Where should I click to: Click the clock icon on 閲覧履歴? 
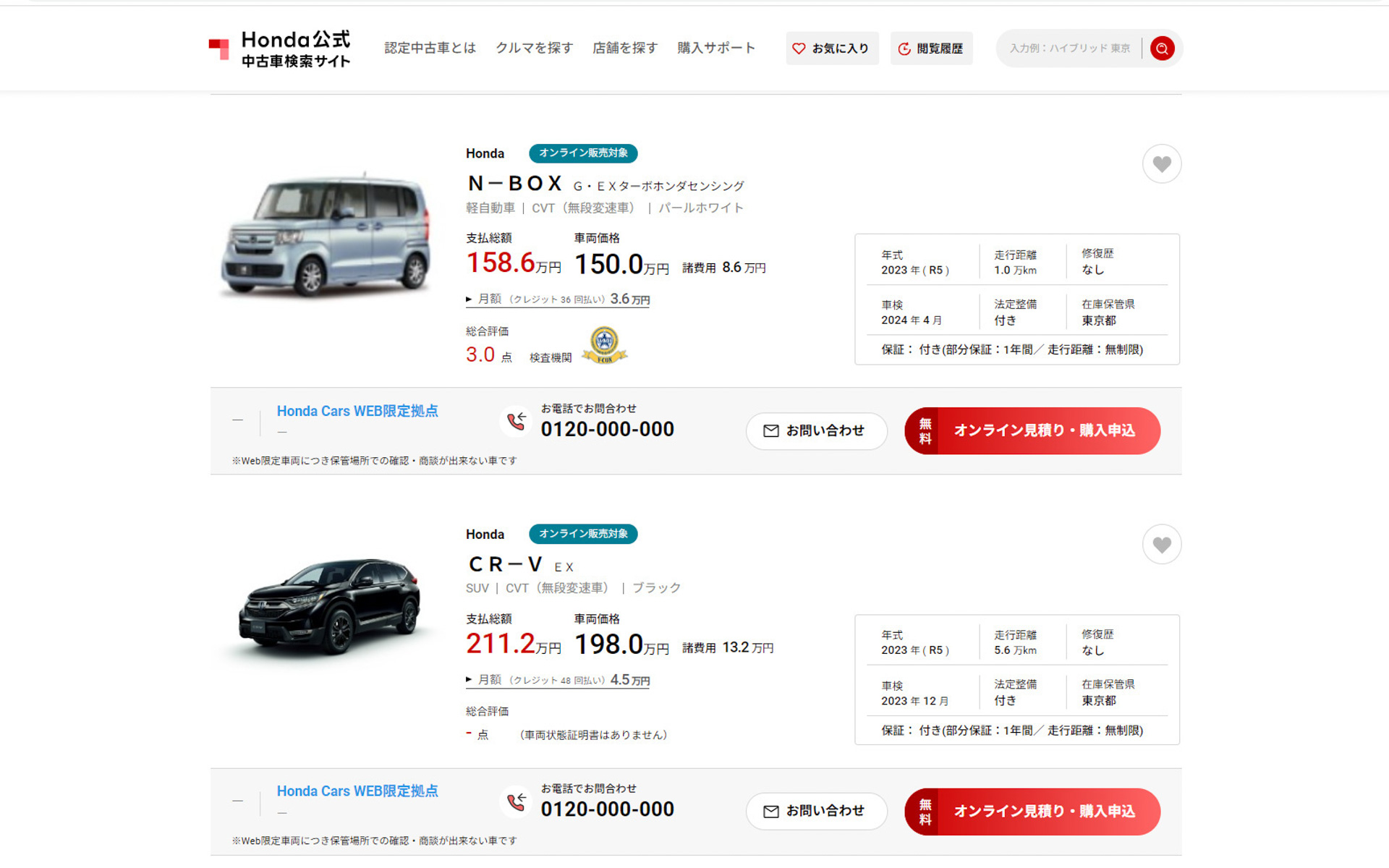904,48
